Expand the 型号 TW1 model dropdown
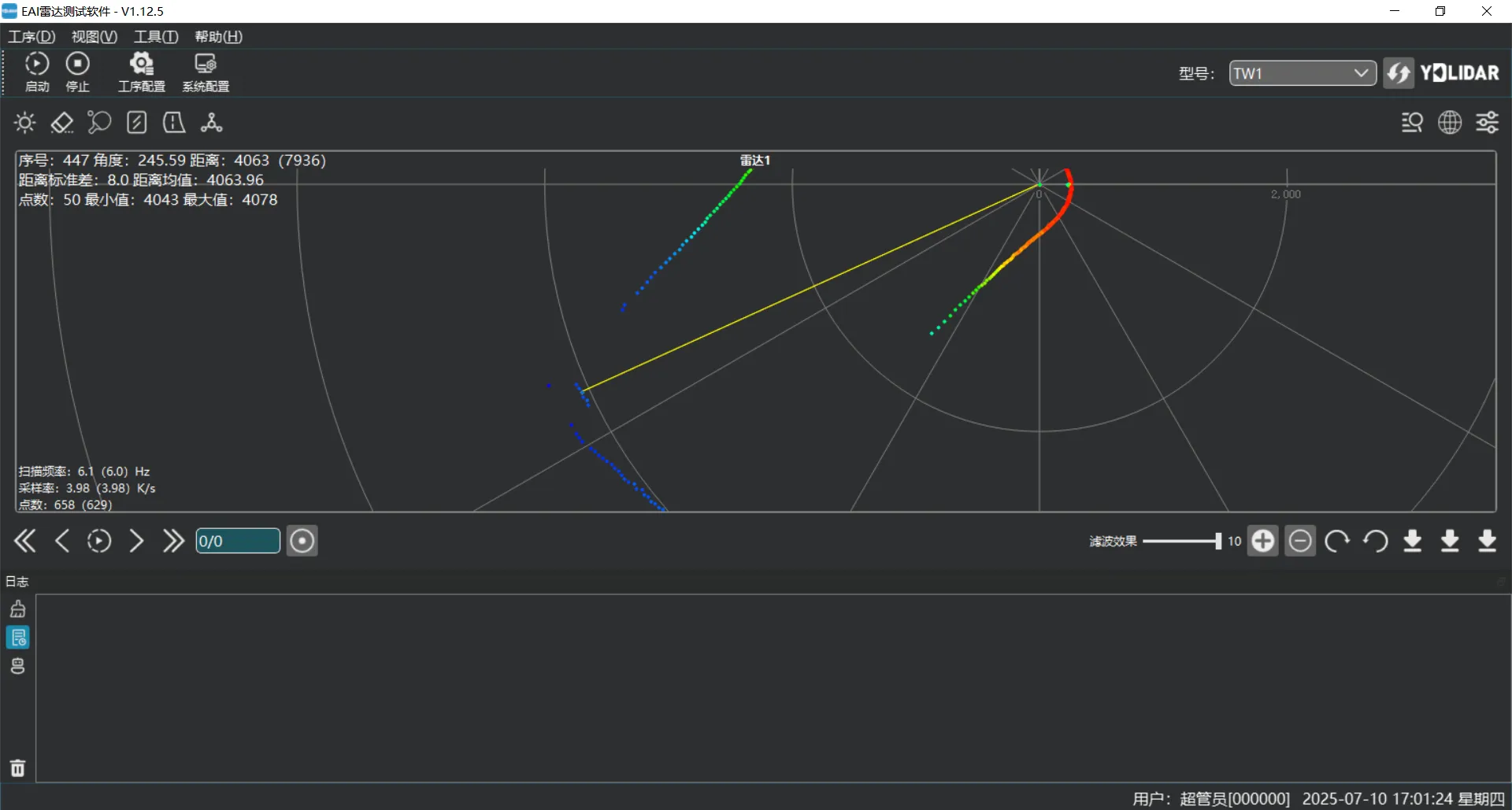Viewport: 1512px width, 810px height. tap(1302, 73)
